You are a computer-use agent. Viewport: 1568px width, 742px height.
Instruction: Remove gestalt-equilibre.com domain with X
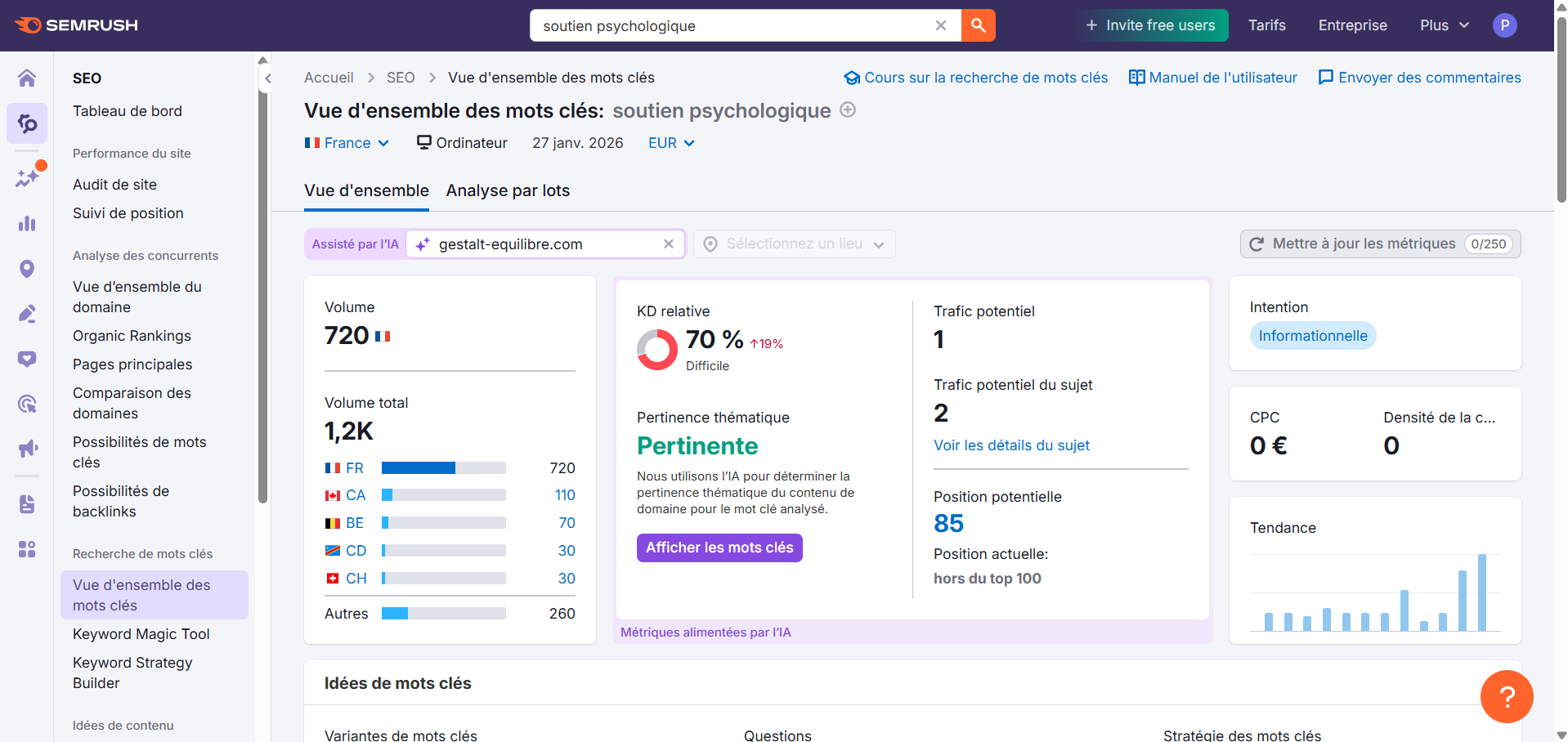coord(668,244)
